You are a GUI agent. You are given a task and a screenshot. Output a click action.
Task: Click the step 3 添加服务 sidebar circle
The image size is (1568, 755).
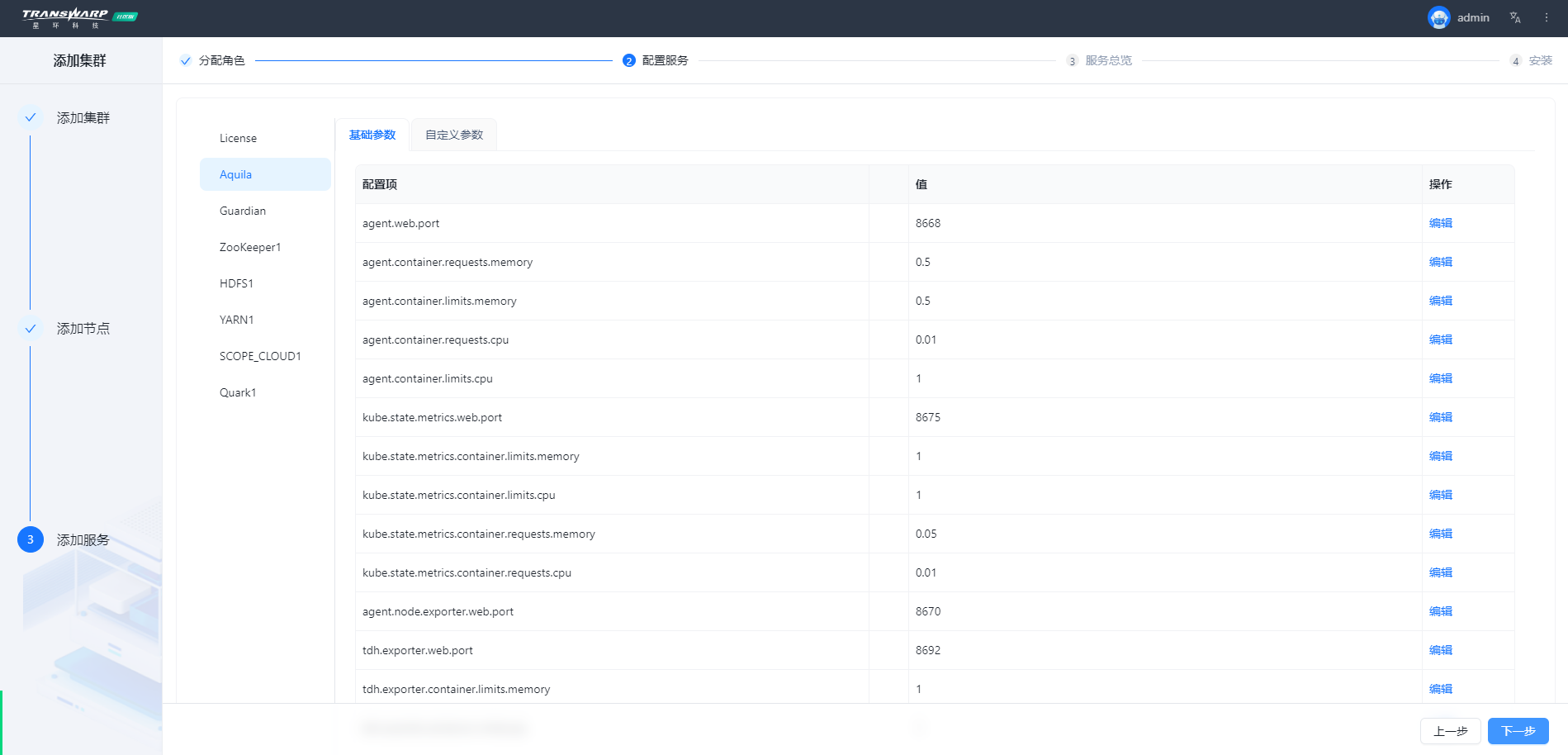[x=31, y=539]
